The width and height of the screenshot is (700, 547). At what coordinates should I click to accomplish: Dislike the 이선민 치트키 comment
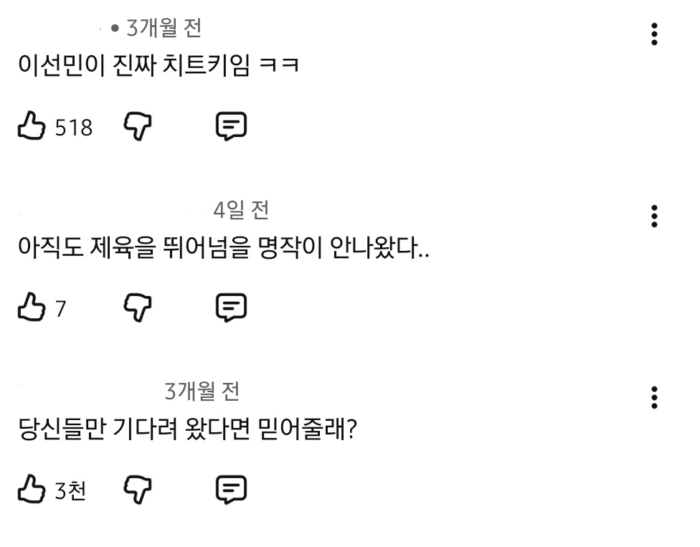[136, 126]
